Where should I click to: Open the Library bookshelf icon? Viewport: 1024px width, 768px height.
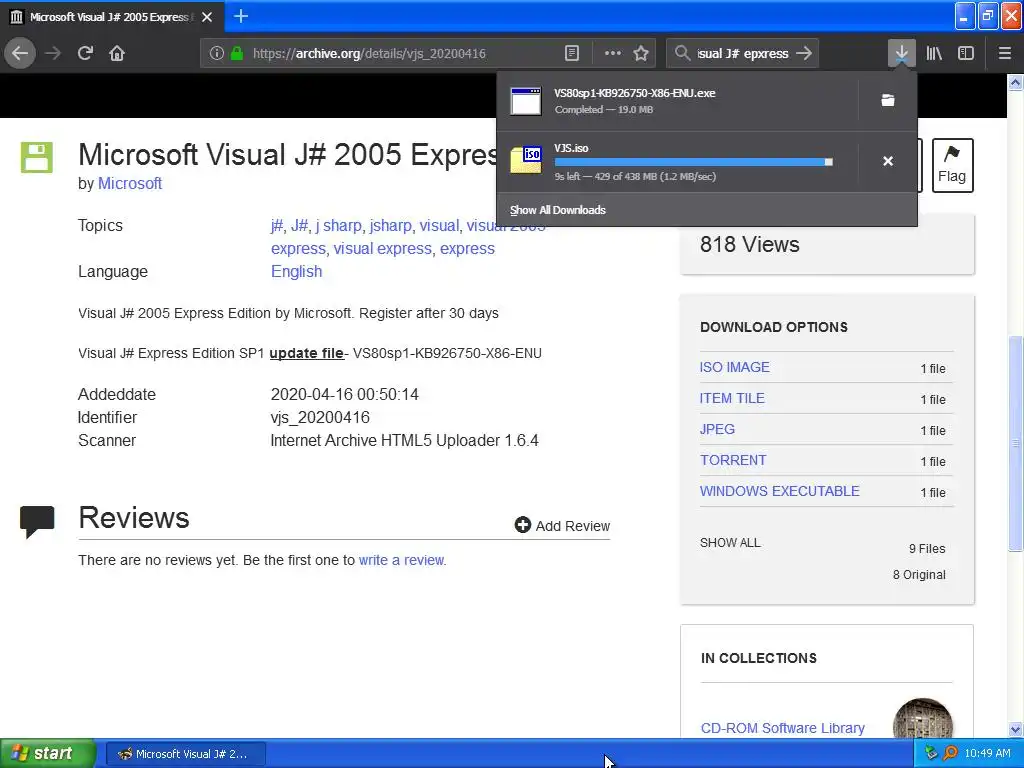934,54
